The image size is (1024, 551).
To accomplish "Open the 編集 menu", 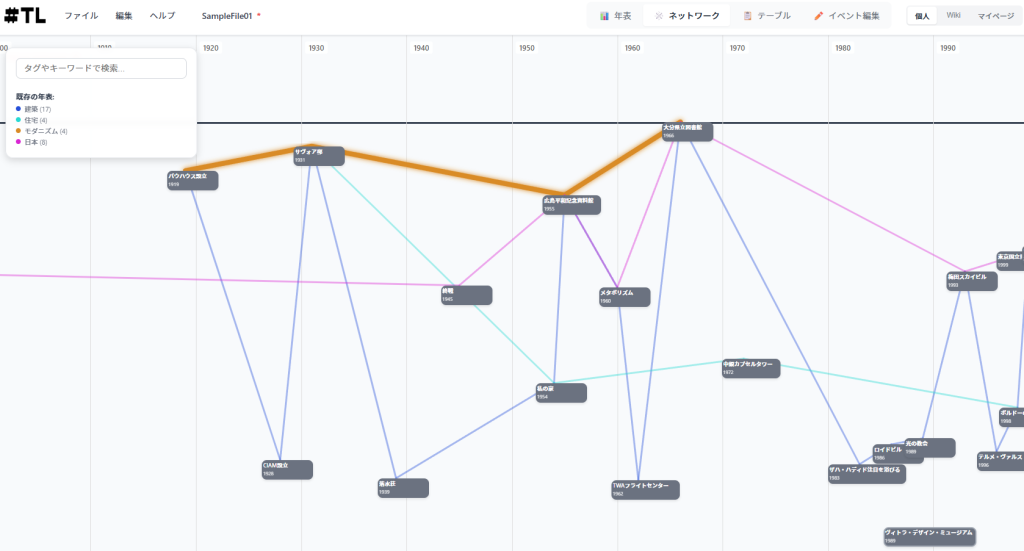I will click(x=123, y=16).
